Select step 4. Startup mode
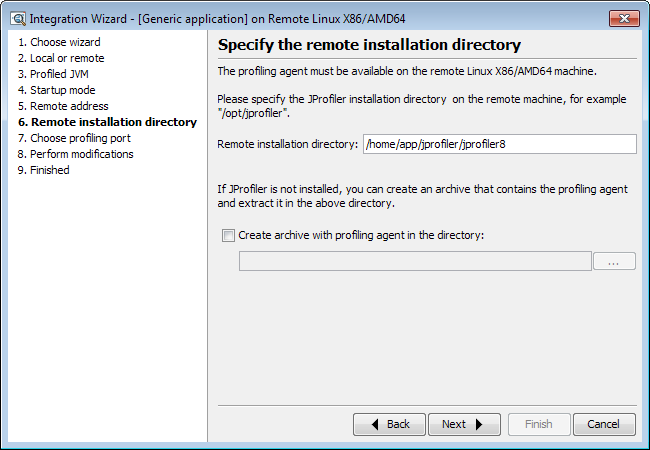 [56, 90]
